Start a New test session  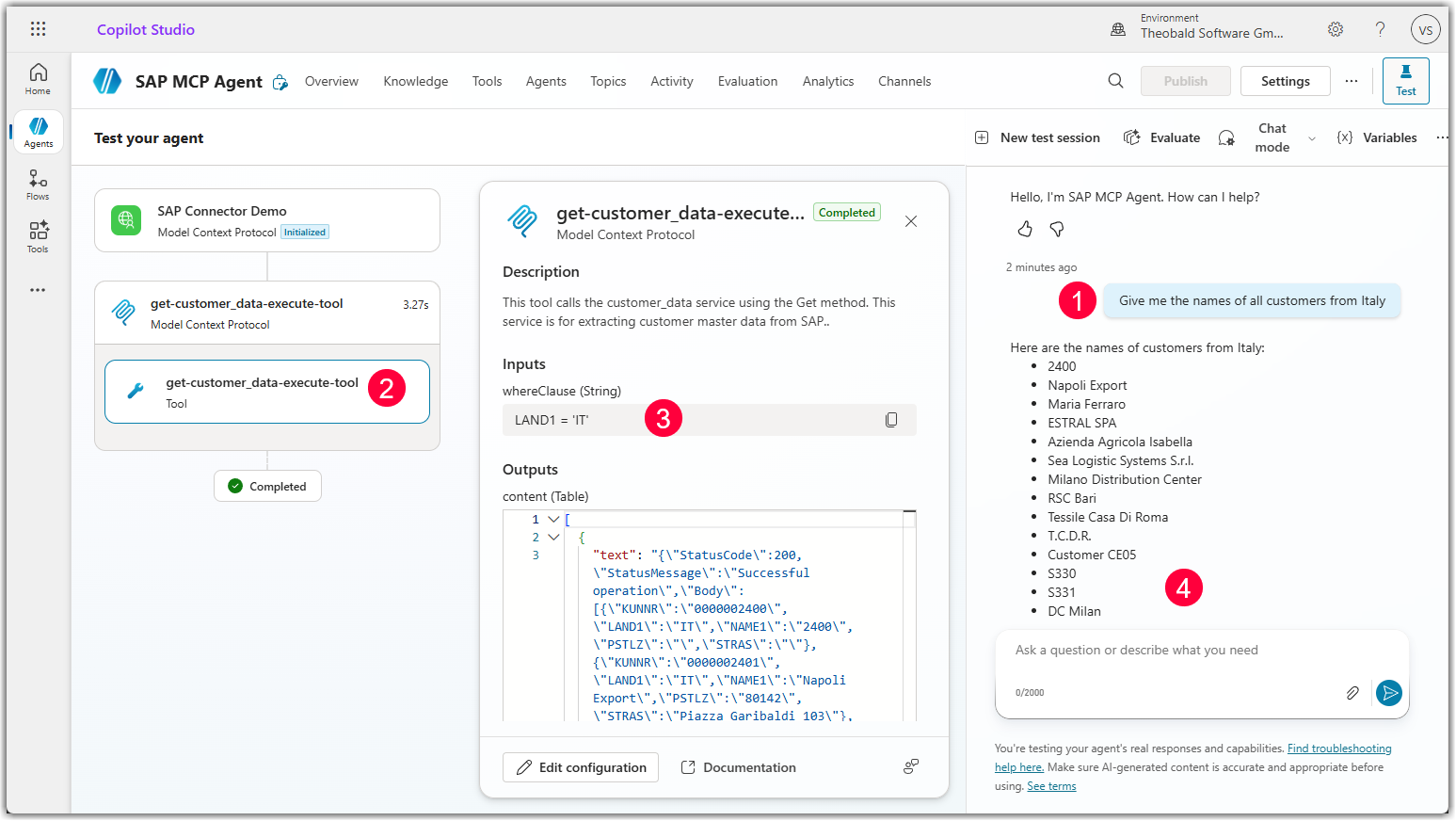click(1037, 137)
